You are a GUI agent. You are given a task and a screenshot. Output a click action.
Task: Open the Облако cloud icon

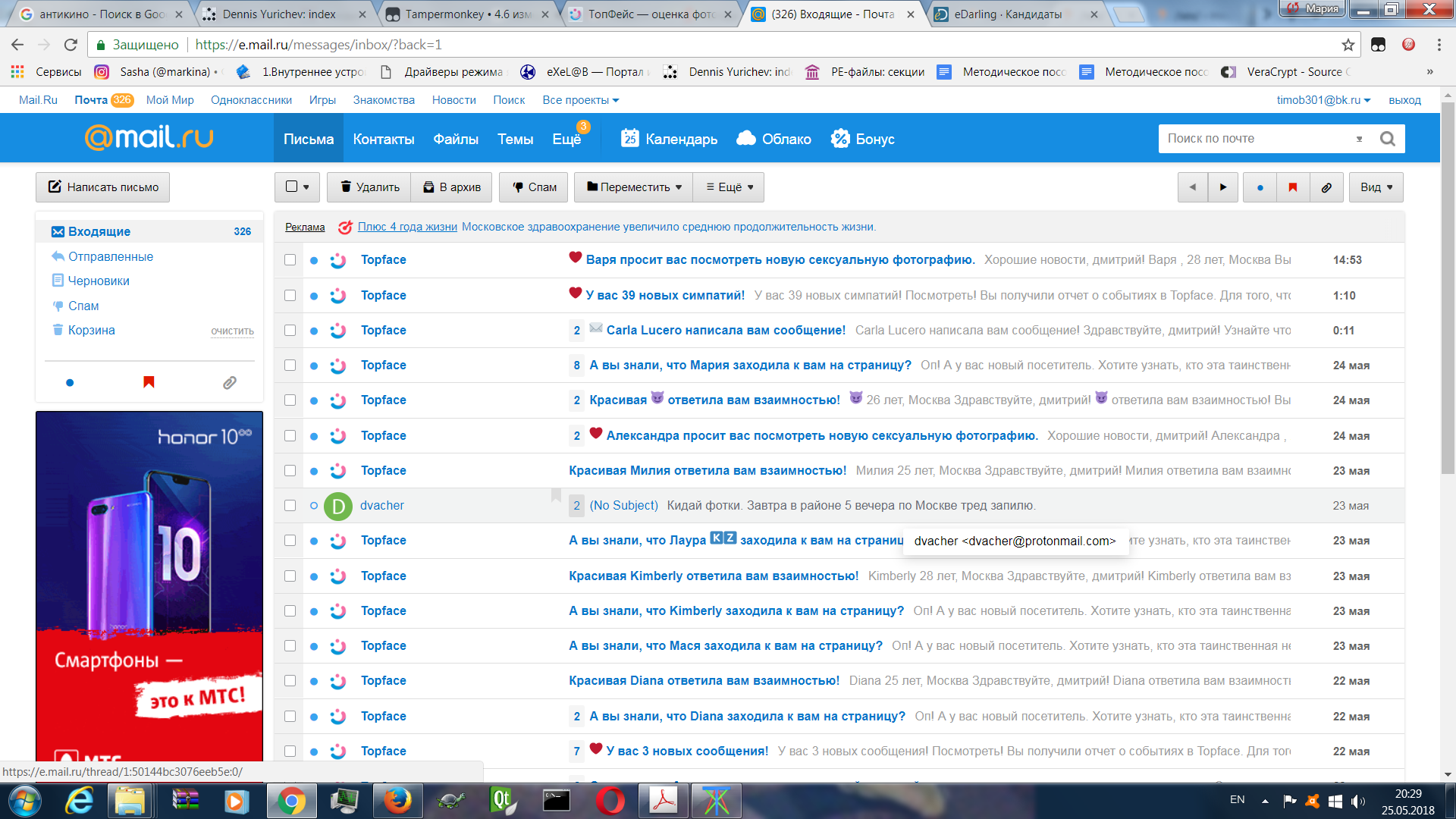click(x=746, y=139)
